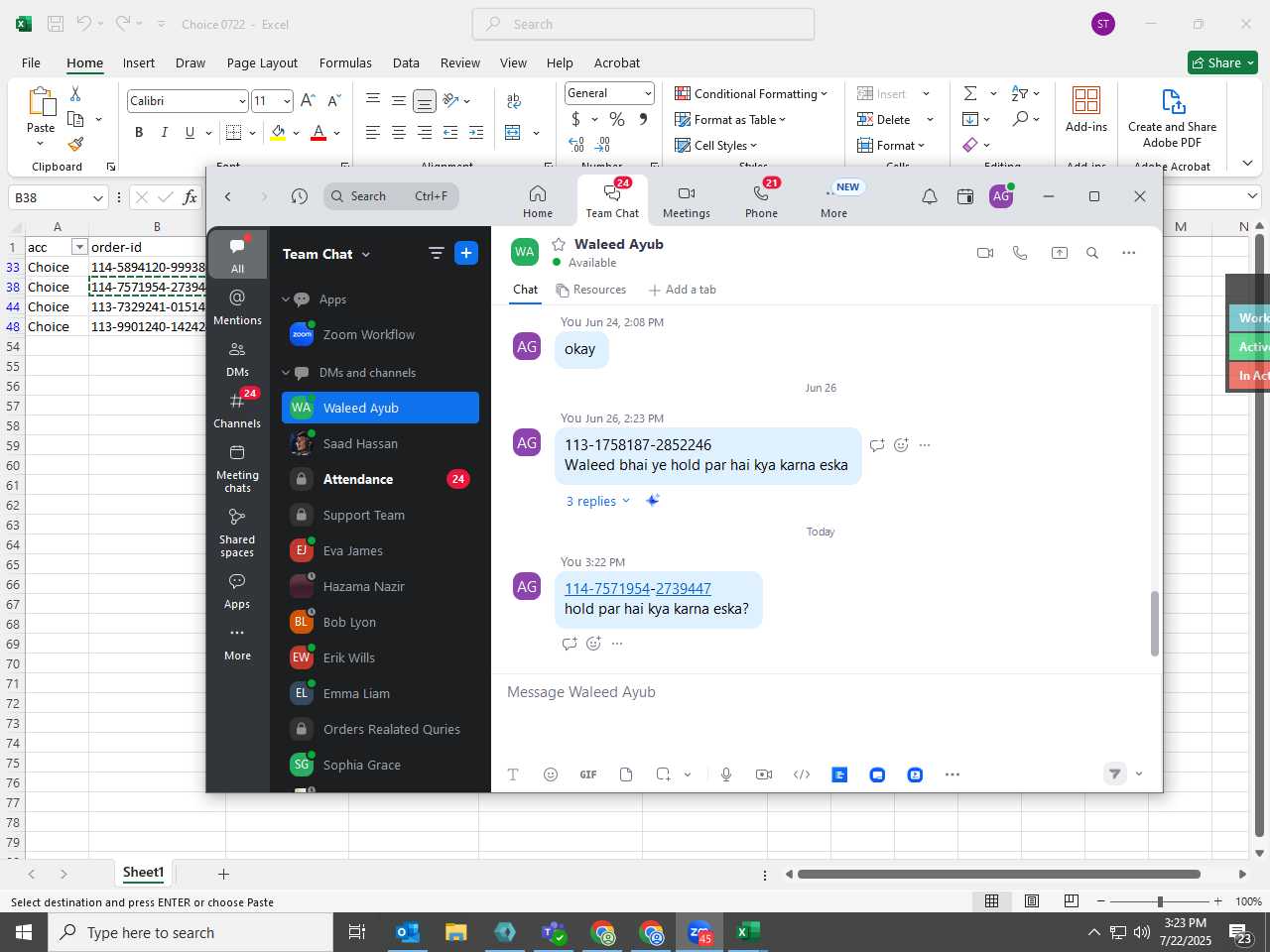Toggle Underline in Excel ribbon

tap(190, 132)
